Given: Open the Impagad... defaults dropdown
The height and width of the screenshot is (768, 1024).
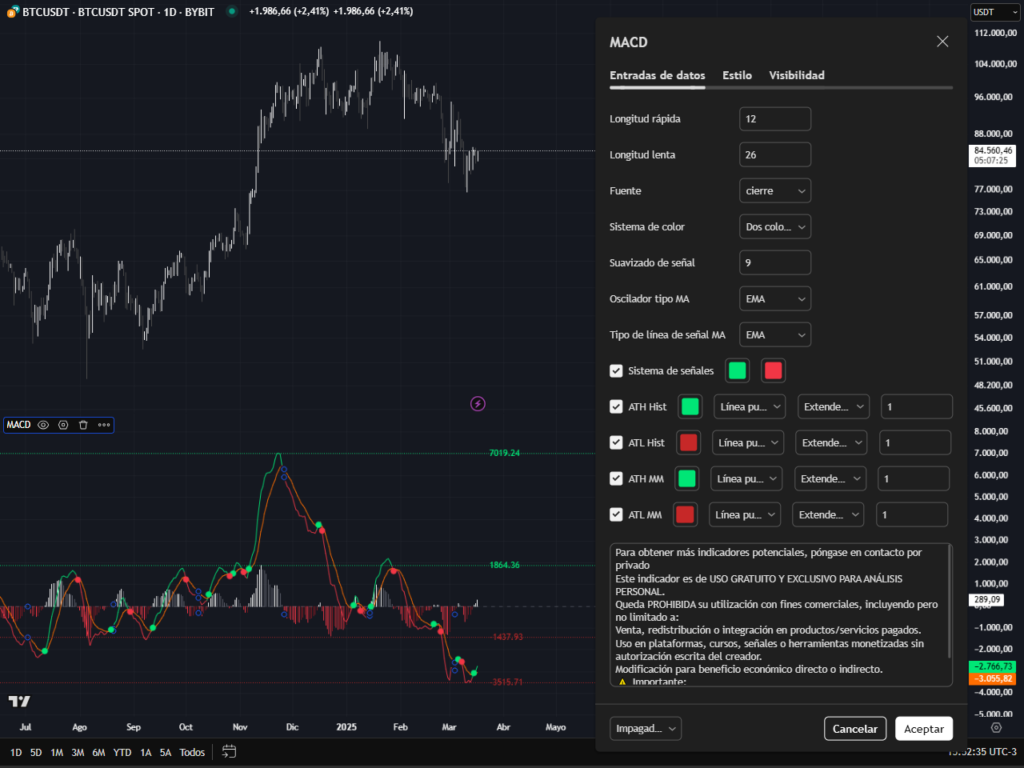Looking at the screenshot, I should [x=646, y=728].
